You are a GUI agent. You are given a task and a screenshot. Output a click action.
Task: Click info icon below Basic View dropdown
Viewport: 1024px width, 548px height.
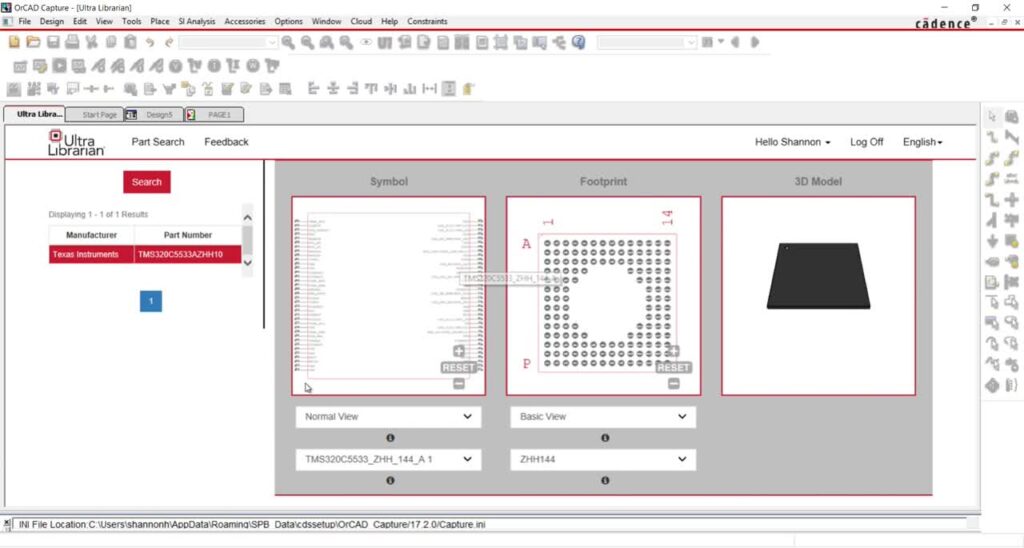[605, 438]
